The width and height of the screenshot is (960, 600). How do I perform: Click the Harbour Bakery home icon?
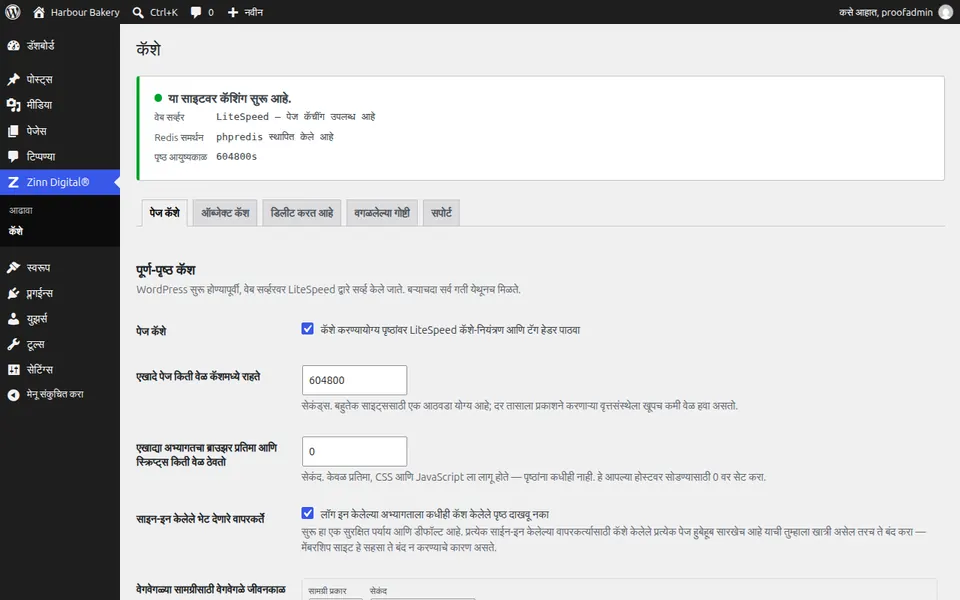coord(39,12)
